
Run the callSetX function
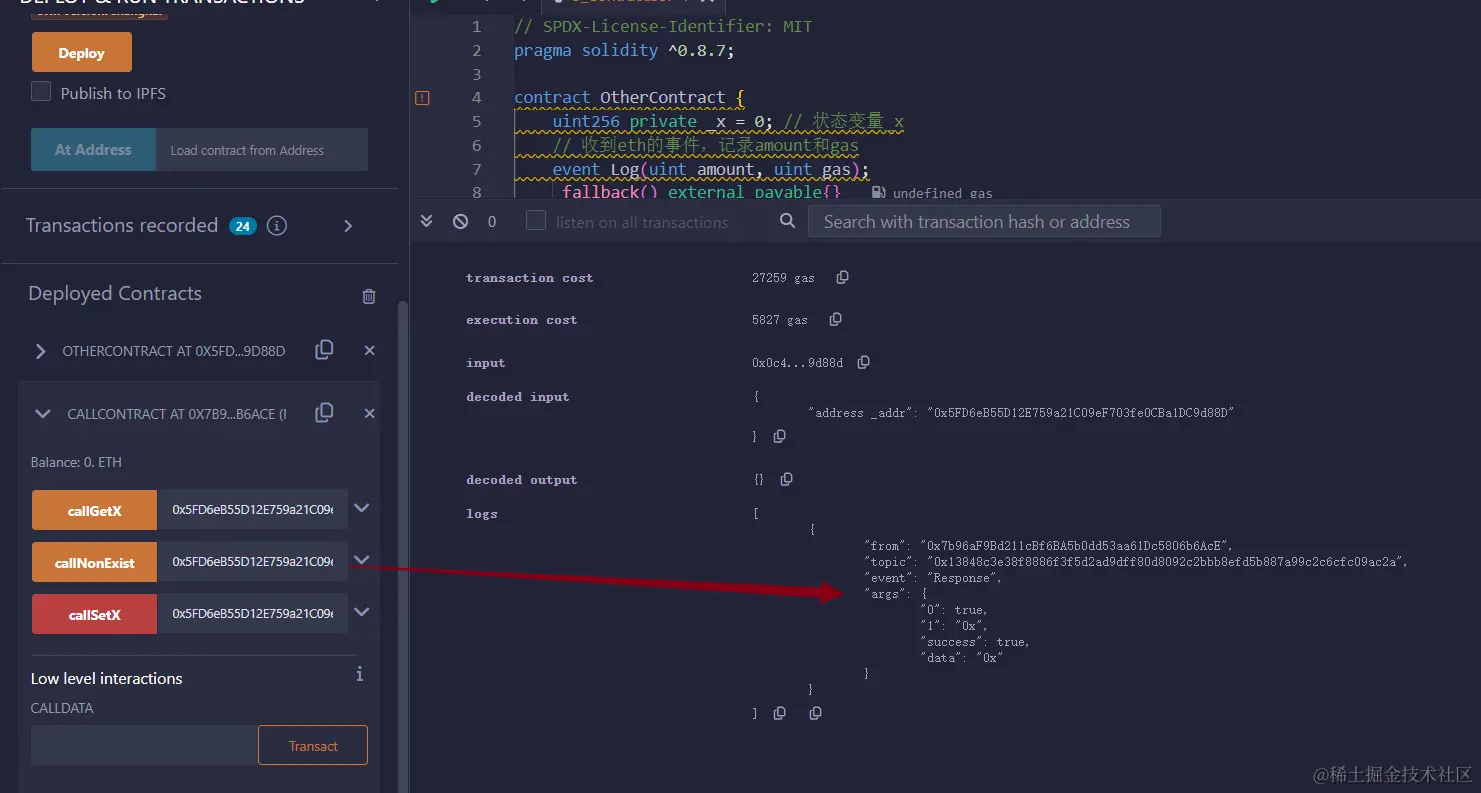click(x=94, y=614)
